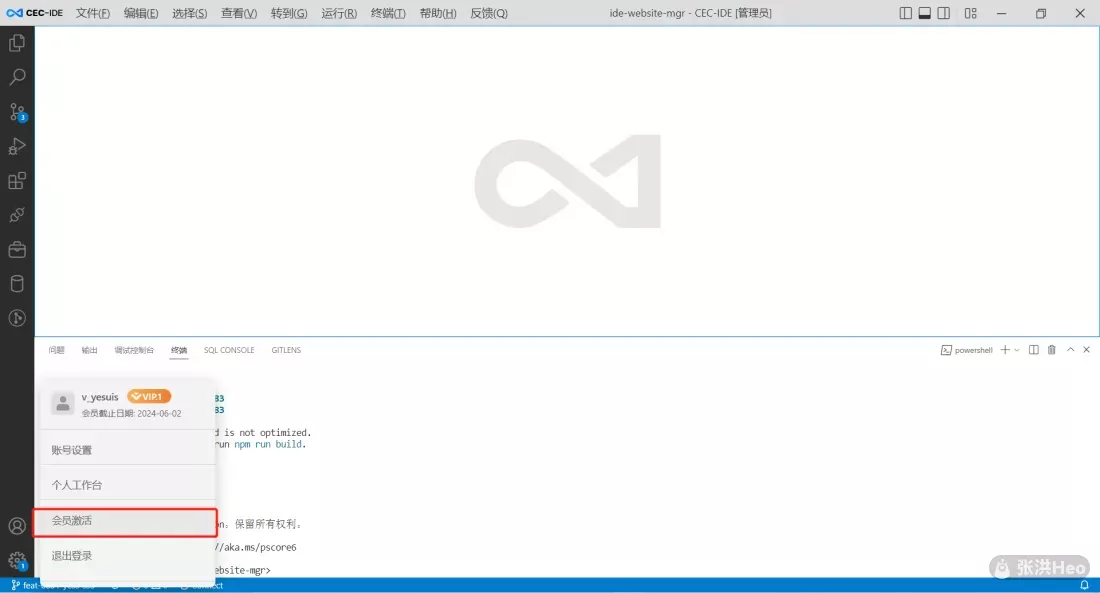Toggle the bottom panel layout button
The width and height of the screenshot is (1100, 593).
tap(925, 13)
